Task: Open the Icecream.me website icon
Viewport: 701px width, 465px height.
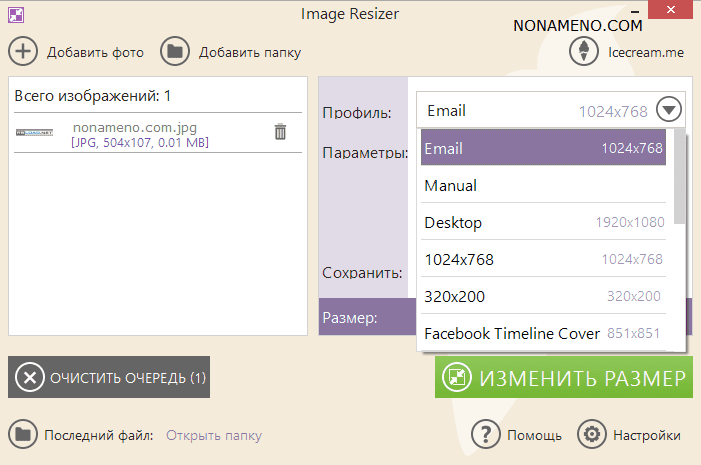Action: tap(584, 51)
